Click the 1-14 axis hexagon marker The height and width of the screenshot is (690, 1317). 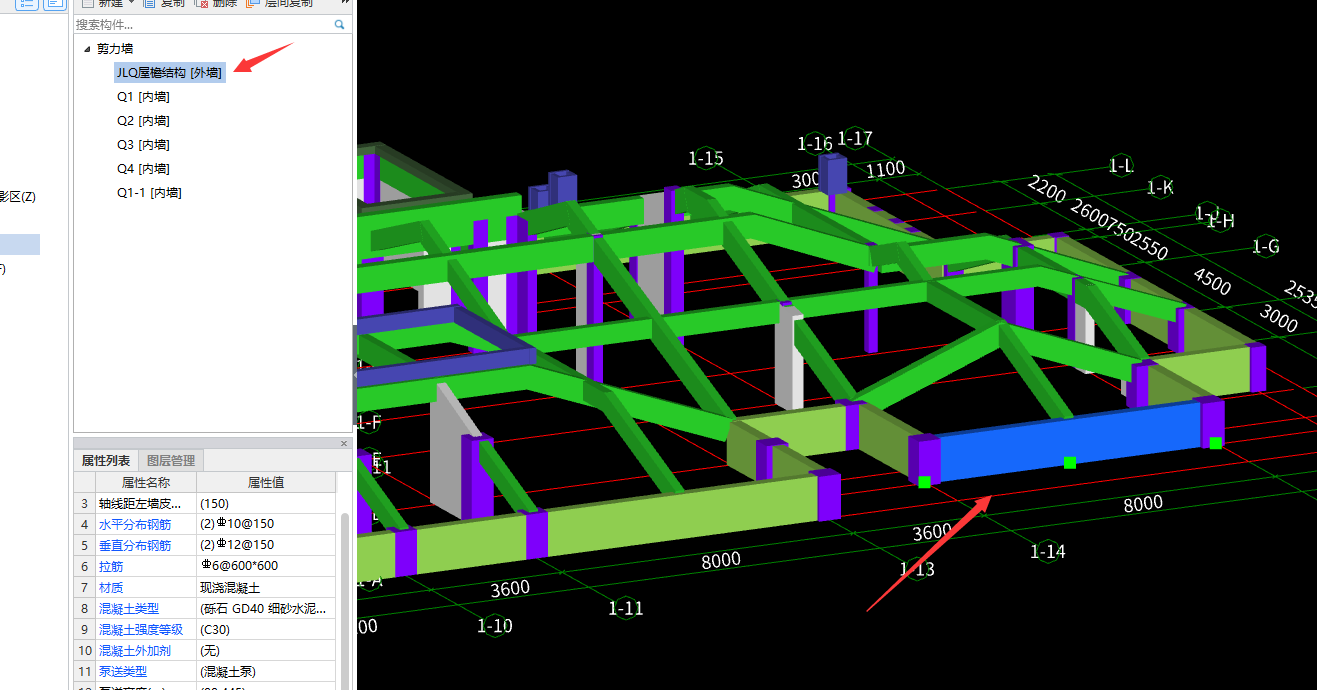coord(1048,551)
